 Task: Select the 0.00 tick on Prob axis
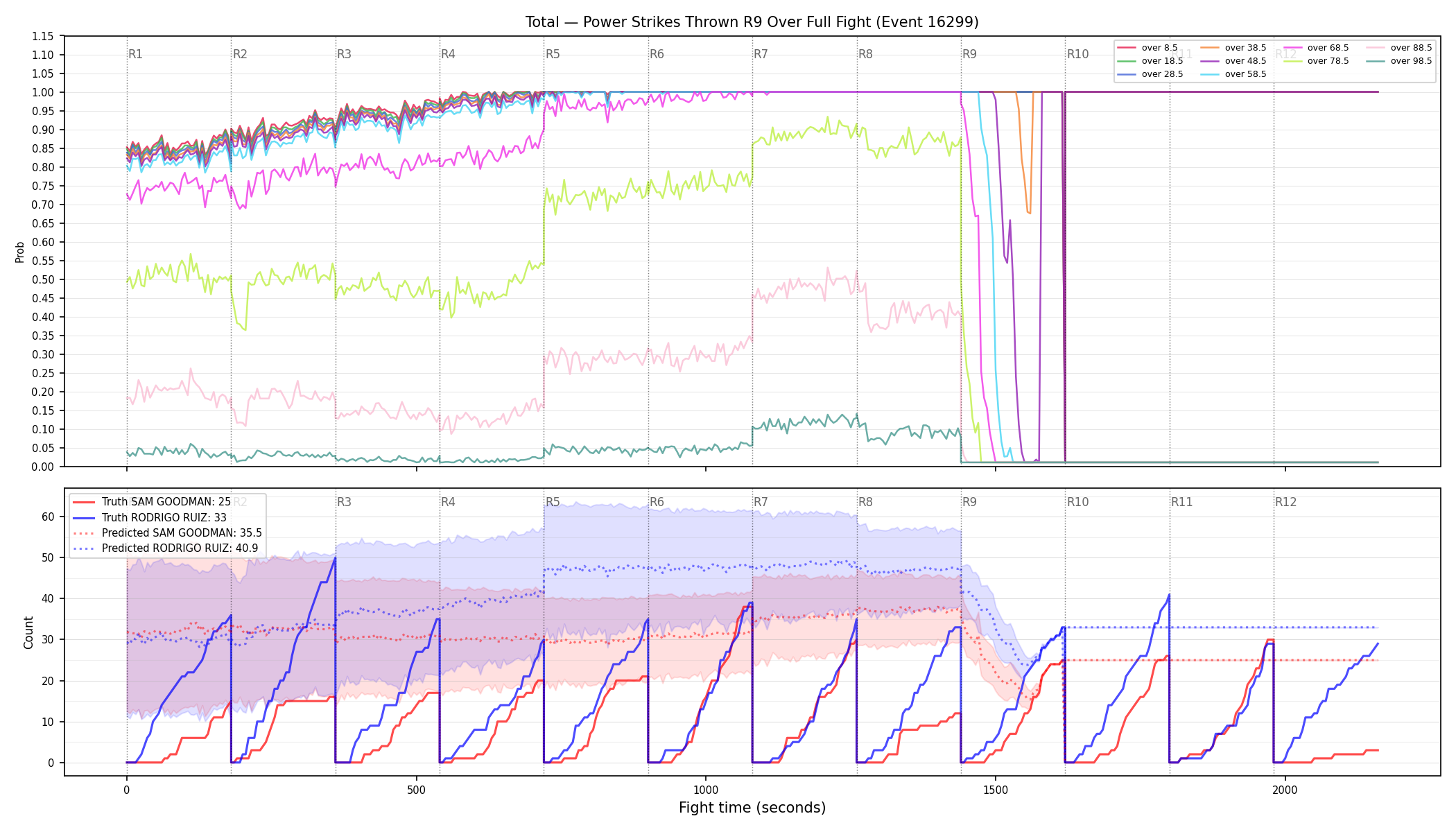click(43, 467)
